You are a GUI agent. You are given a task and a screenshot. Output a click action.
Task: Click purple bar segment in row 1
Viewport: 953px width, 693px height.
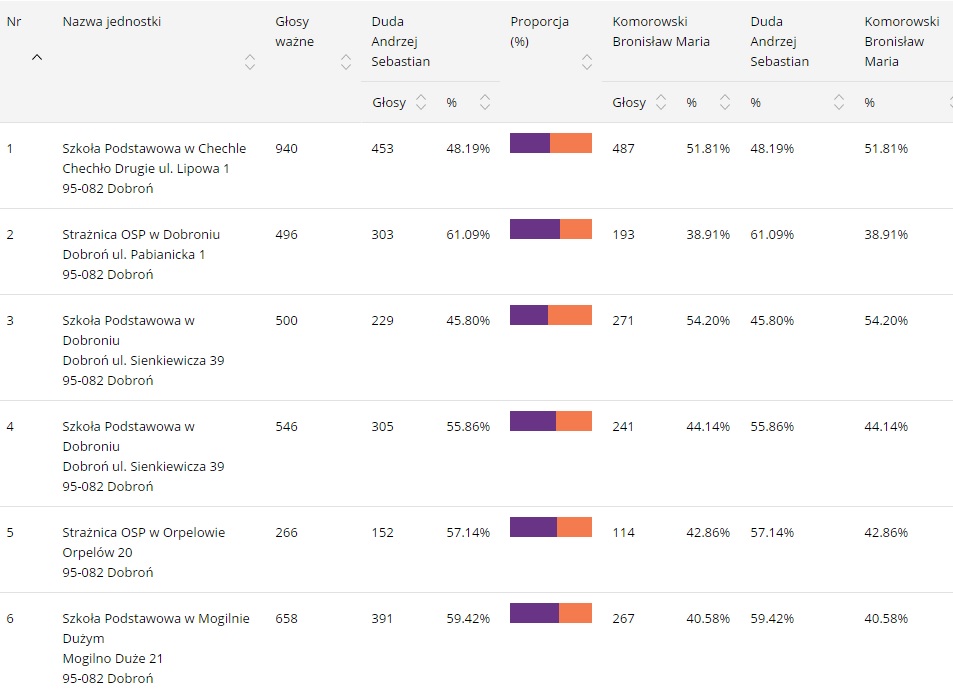pyautogui.click(x=529, y=143)
